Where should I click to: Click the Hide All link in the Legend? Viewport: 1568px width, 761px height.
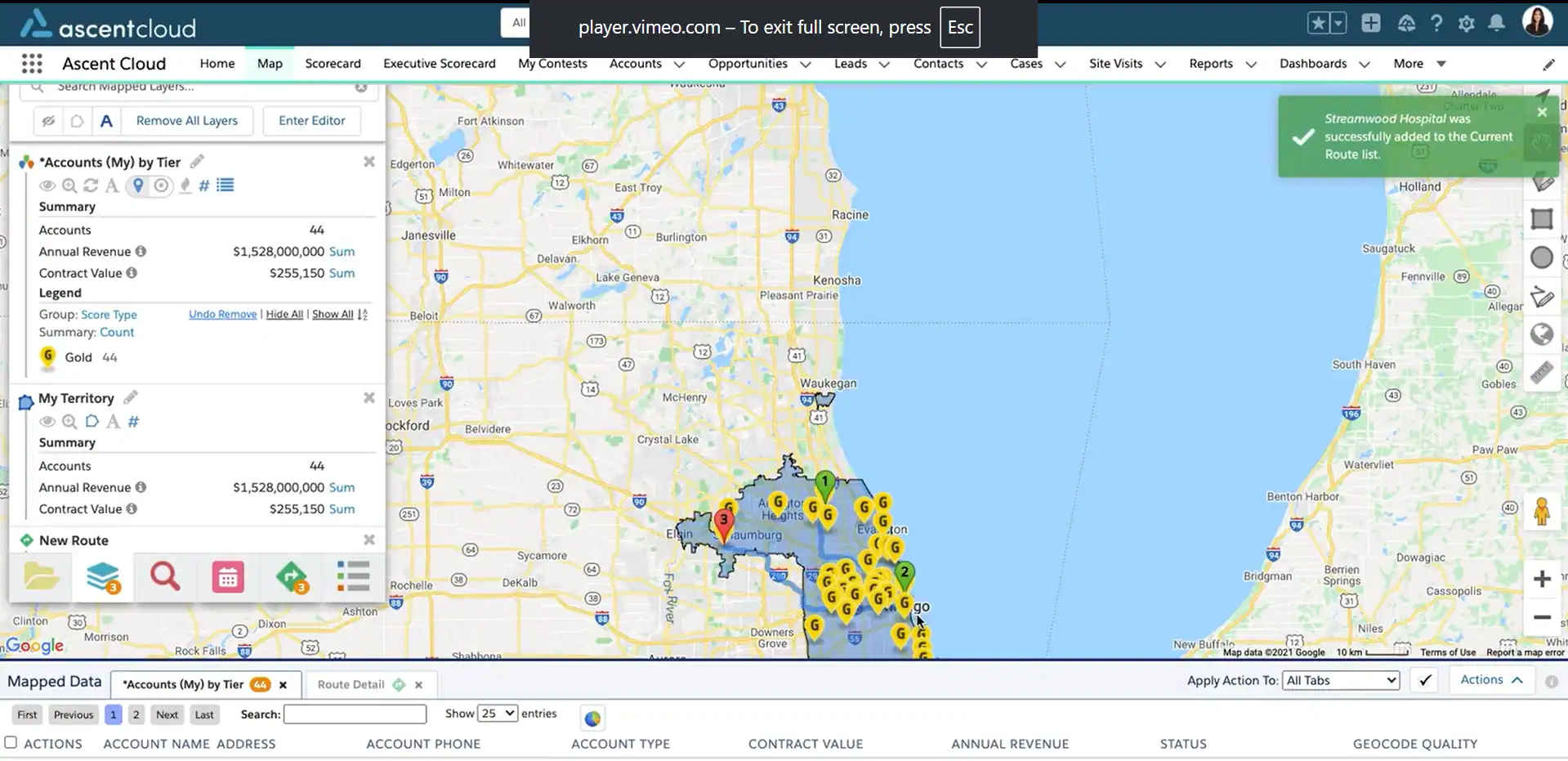pos(284,314)
